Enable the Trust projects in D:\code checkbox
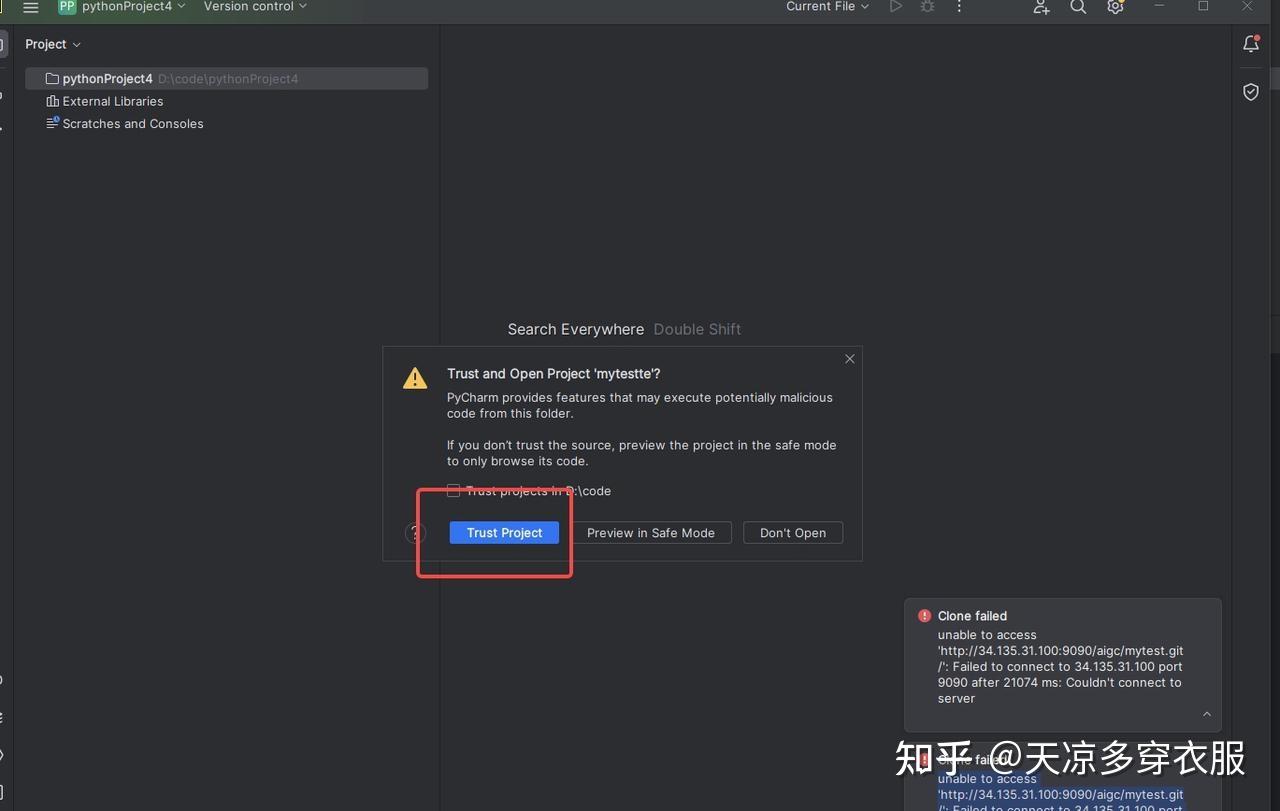Screen dimensions: 1280x811 click(x=454, y=490)
